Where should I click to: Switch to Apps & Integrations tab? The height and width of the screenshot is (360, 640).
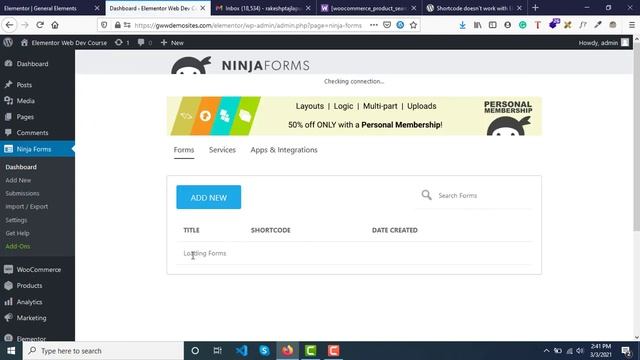[x=284, y=150]
